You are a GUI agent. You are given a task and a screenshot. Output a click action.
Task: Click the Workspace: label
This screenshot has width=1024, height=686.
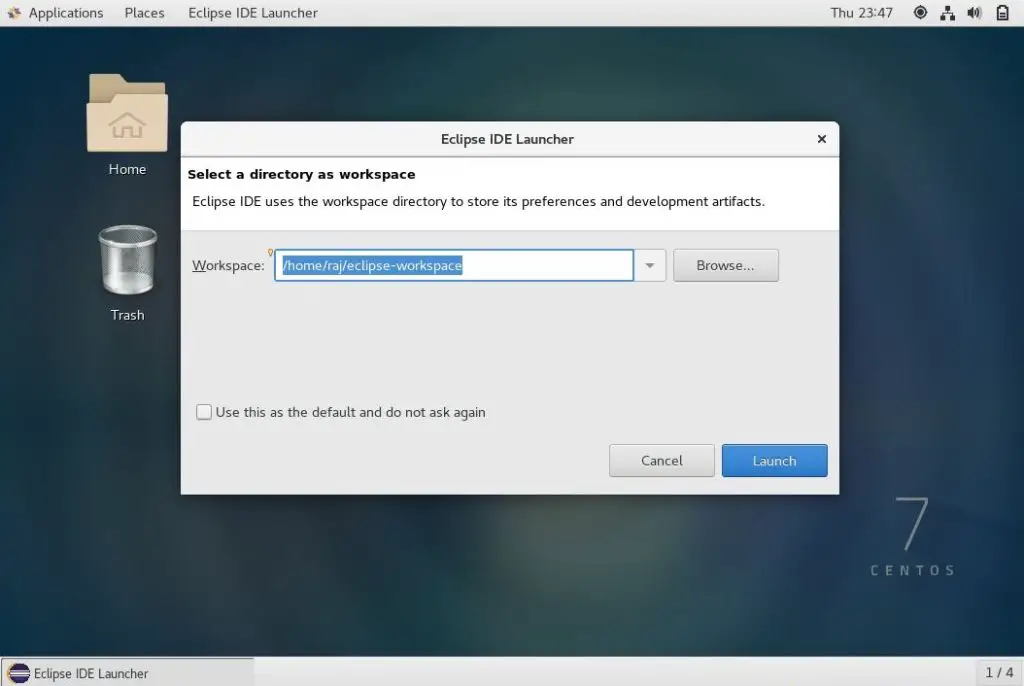(228, 265)
